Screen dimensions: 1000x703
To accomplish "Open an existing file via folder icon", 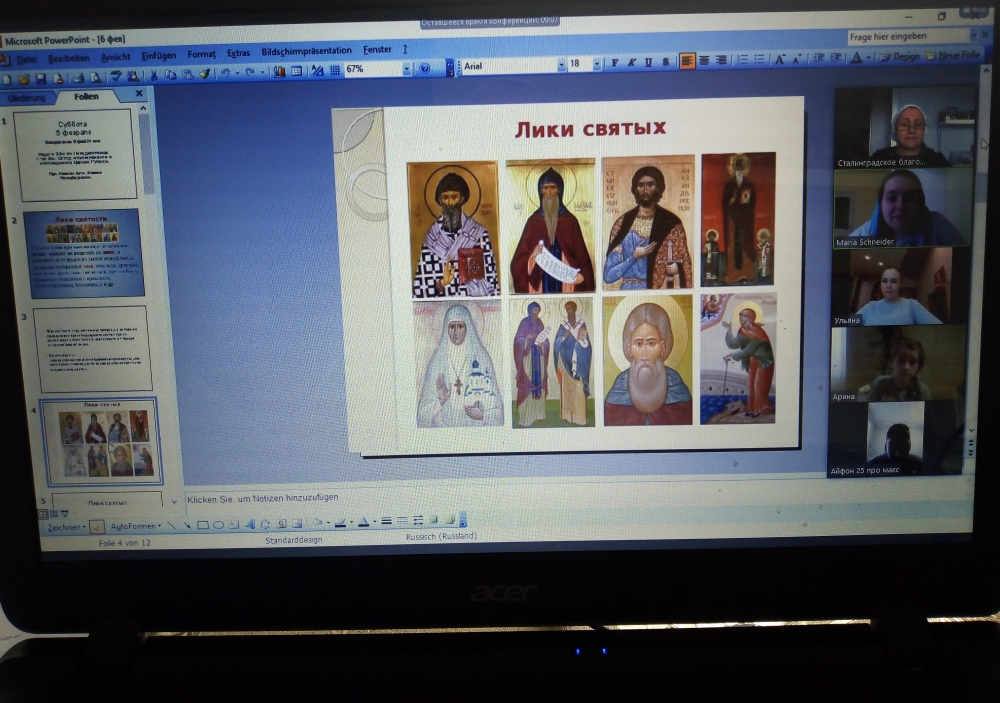I will tap(24, 80).
